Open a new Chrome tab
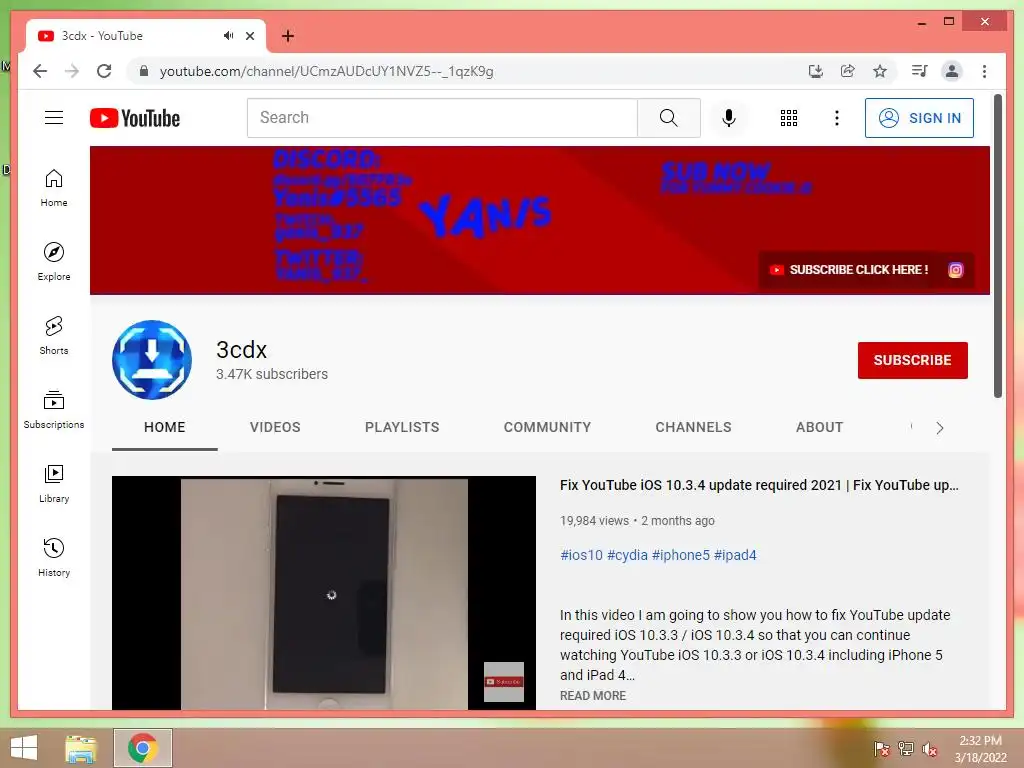 [x=287, y=36]
